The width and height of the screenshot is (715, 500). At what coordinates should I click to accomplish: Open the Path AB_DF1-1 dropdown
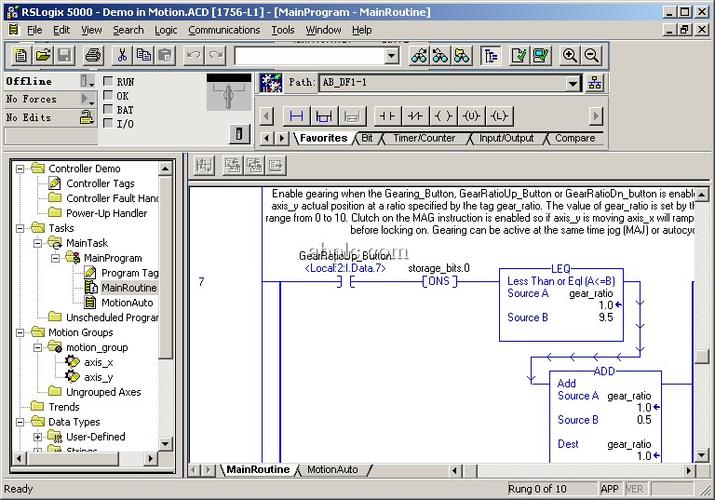click(573, 83)
